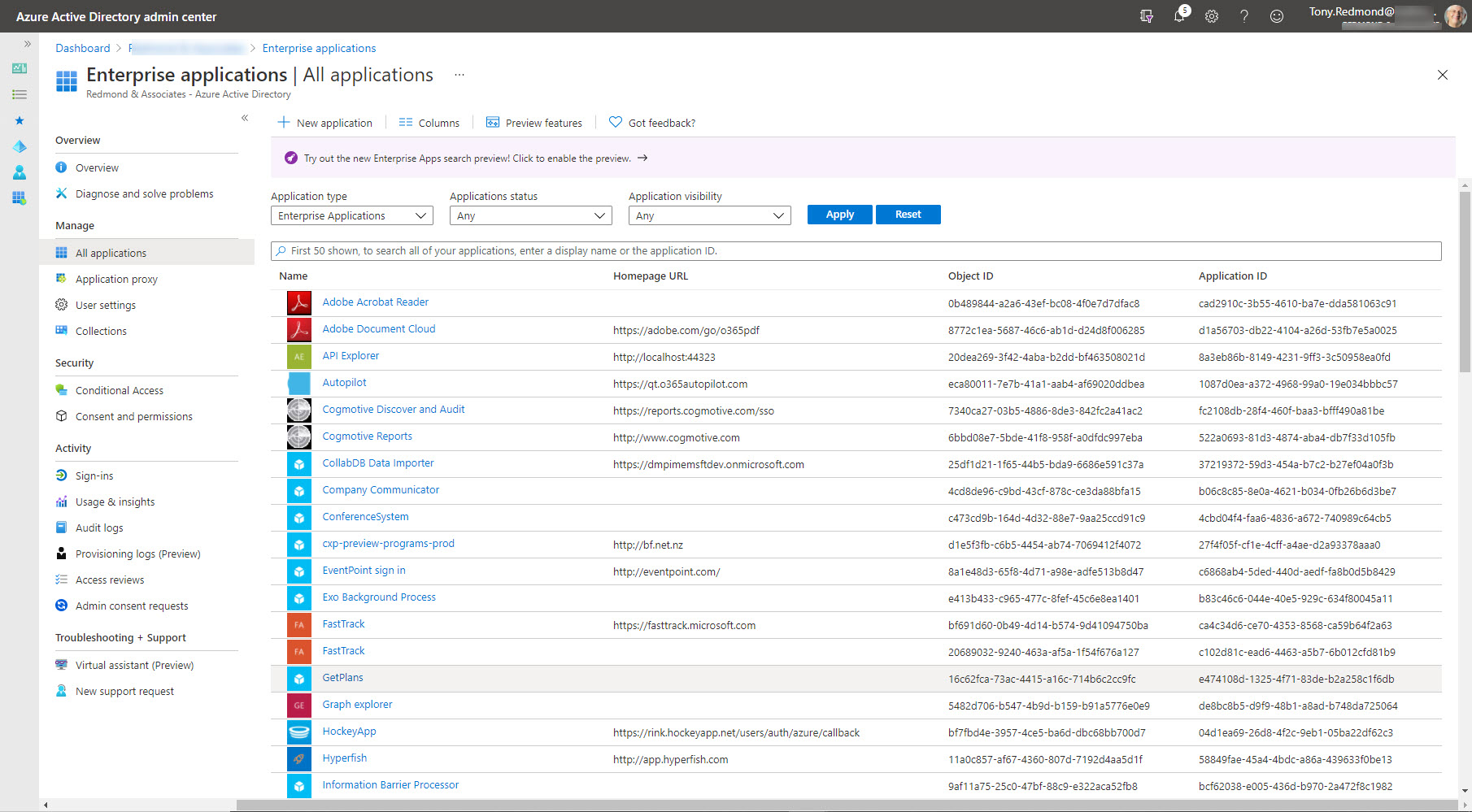Open Conditional Access
The image size is (1472, 812).
click(x=120, y=390)
